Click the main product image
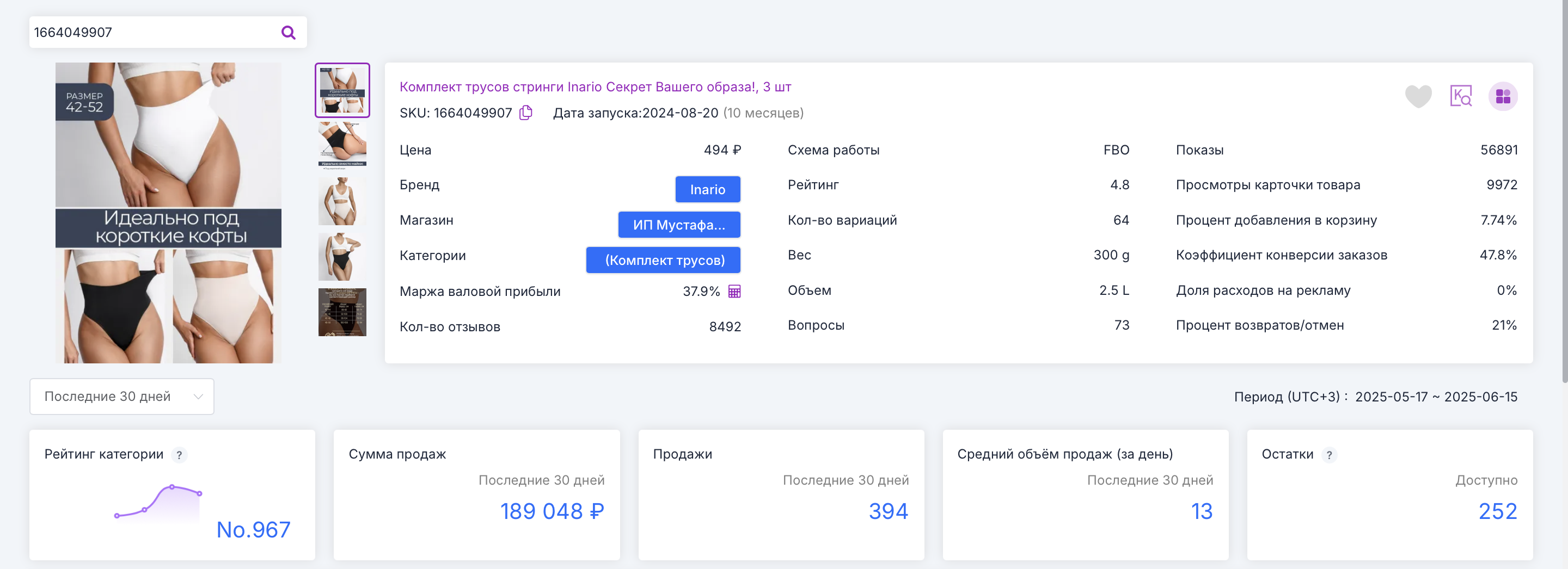This screenshot has height=569, width=1568. point(168,213)
